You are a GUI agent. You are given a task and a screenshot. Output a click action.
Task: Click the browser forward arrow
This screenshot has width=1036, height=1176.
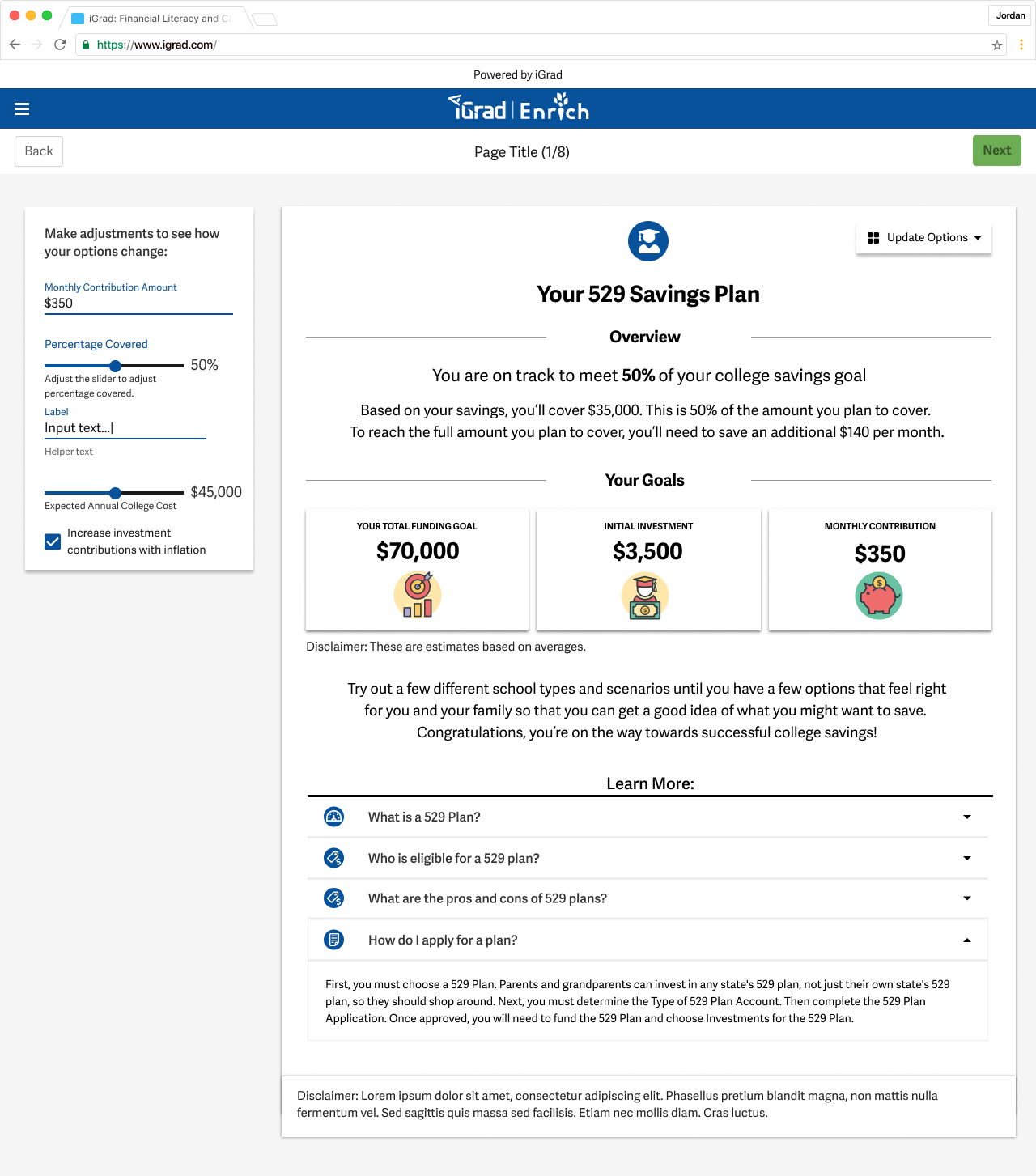(37, 45)
